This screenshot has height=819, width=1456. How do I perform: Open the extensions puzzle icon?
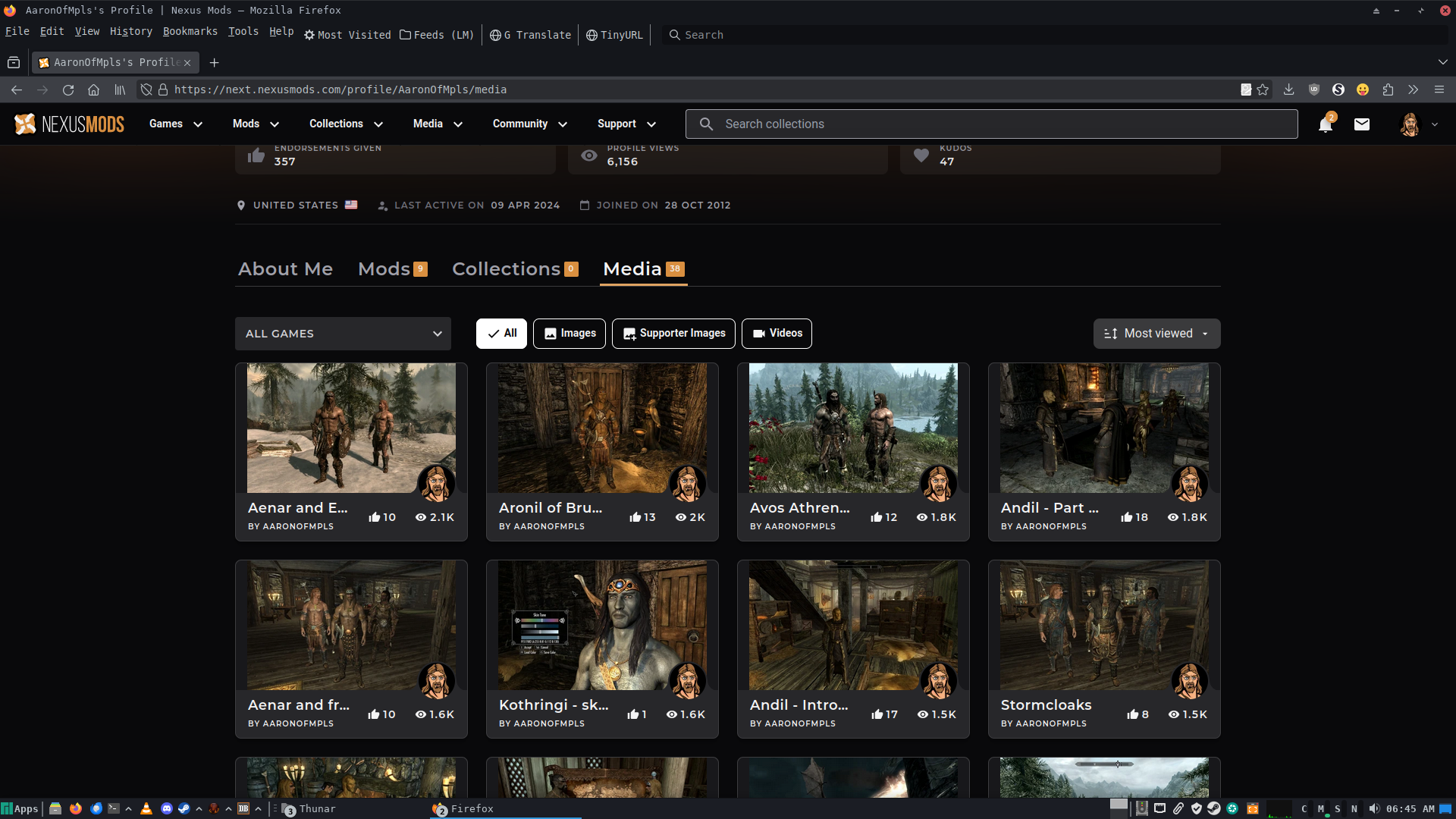point(1388,89)
